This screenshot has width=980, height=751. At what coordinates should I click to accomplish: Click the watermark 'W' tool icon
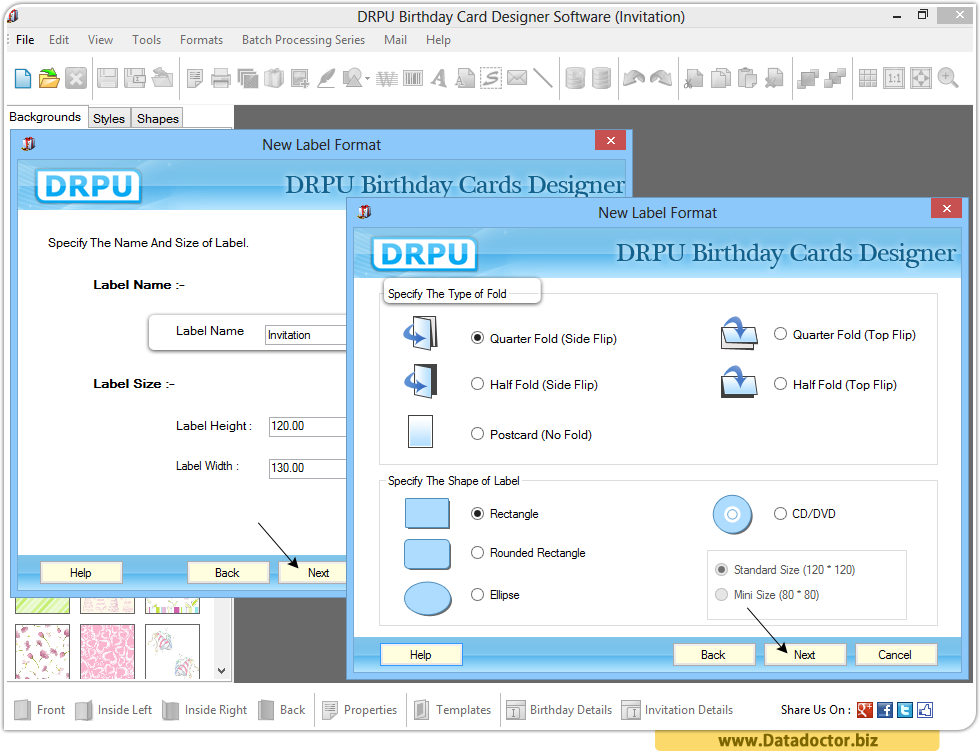pyautogui.click(x=387, y=79)
